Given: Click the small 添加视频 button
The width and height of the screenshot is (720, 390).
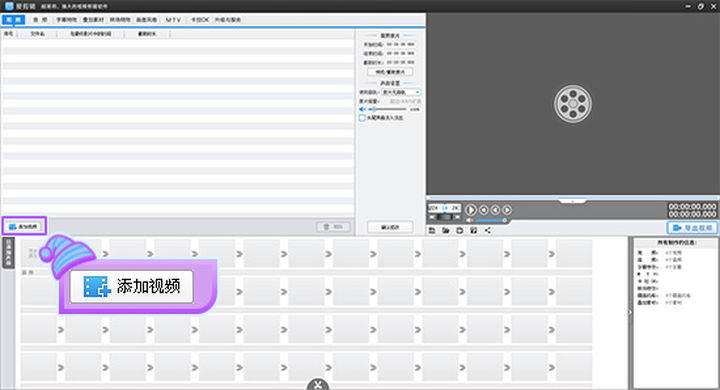Looking at the screenshot, I should (24, 226).
